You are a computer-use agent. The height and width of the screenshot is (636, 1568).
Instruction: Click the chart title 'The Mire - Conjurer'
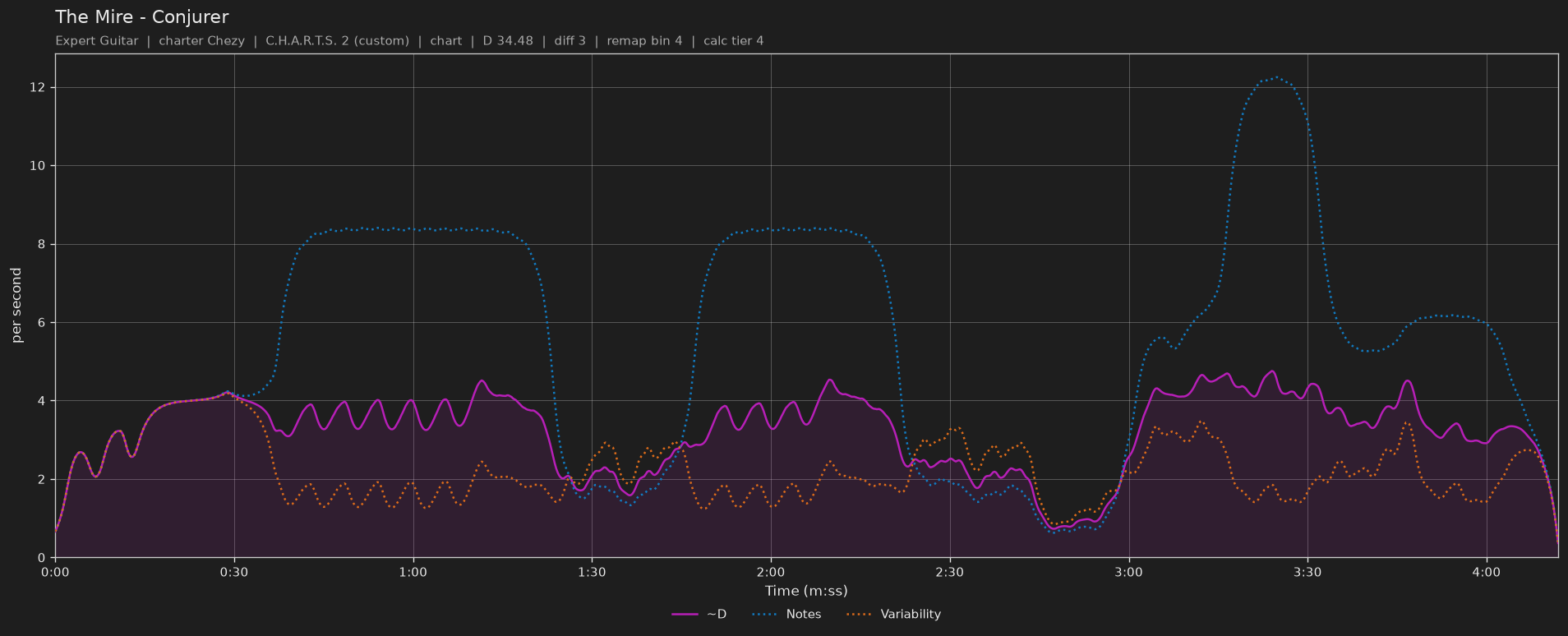click(142, 16)
